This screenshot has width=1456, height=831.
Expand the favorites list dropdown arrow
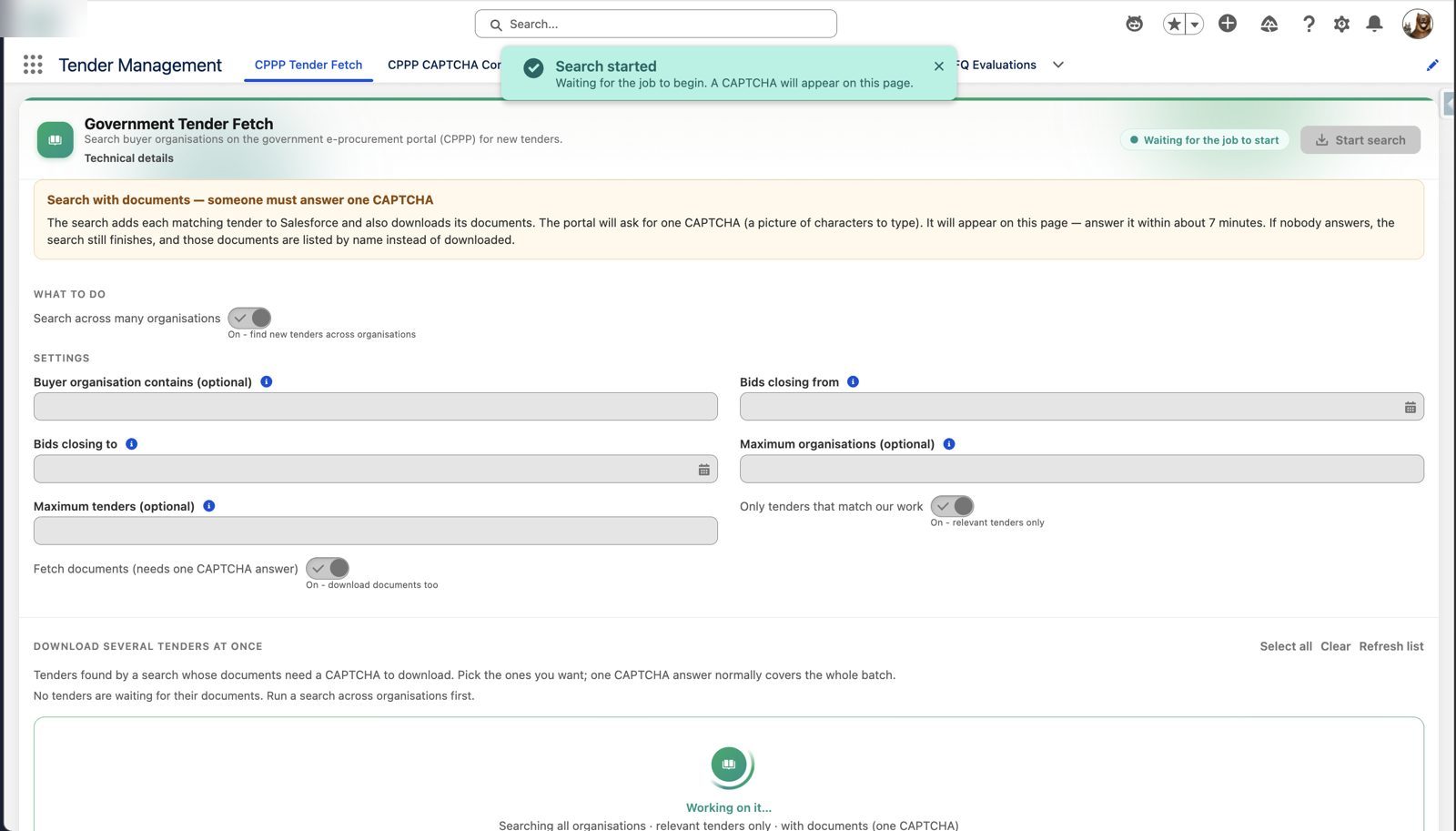click(x=1195, y=25)
